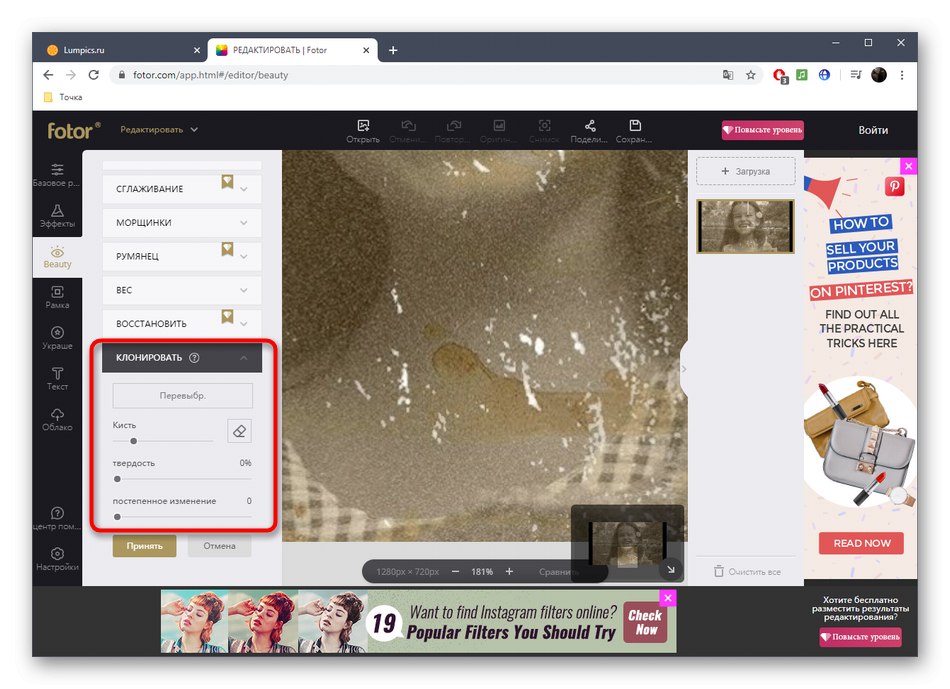Click the Повторить redo icon
The height and width of the screenshot is (689, 950).
[x=454, y=125]
